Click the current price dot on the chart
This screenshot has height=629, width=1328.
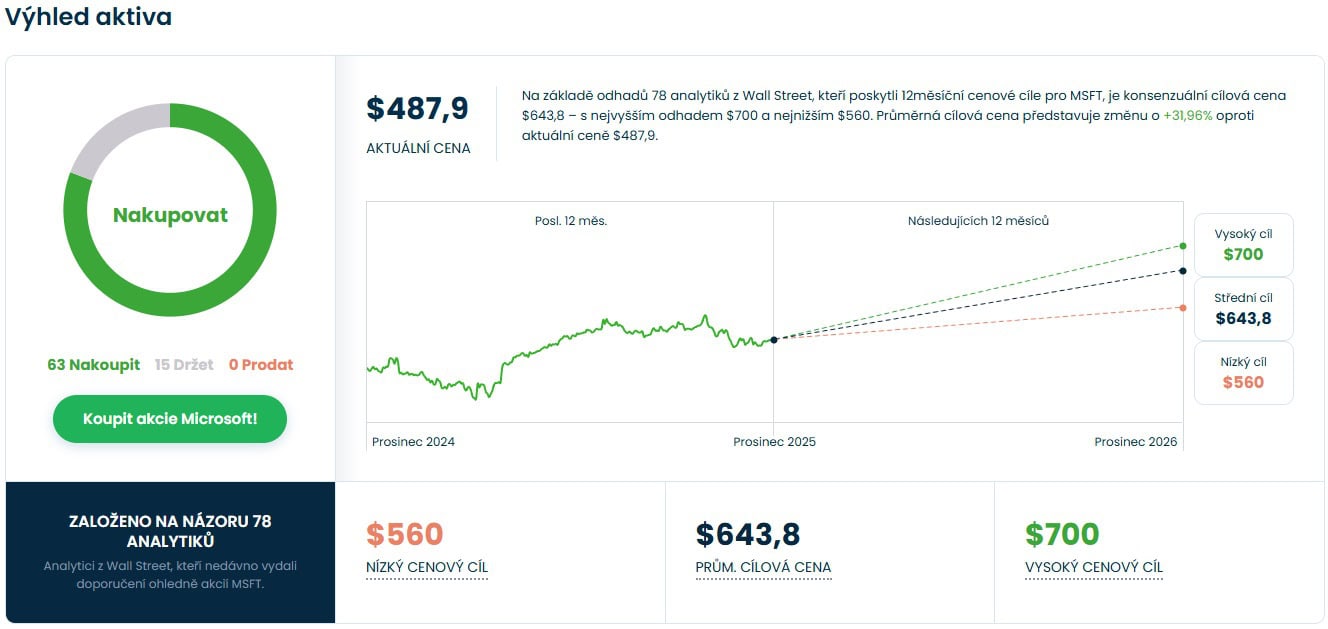tap(774, 340)
